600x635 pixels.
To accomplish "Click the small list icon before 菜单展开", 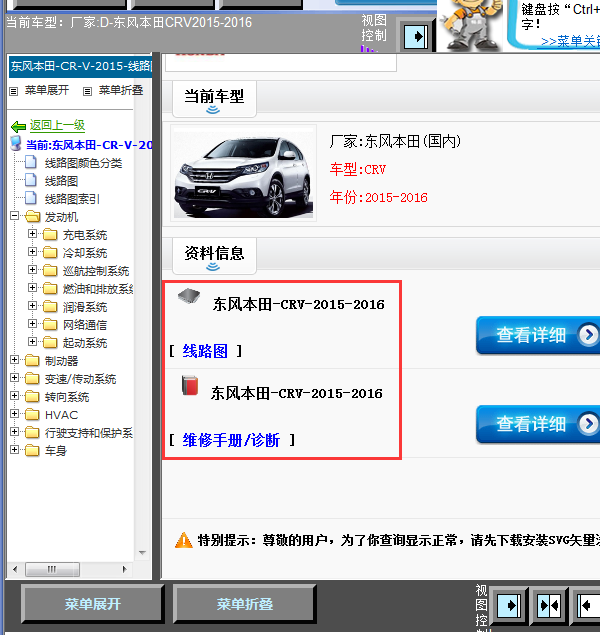I will click(x=14, y=91).
